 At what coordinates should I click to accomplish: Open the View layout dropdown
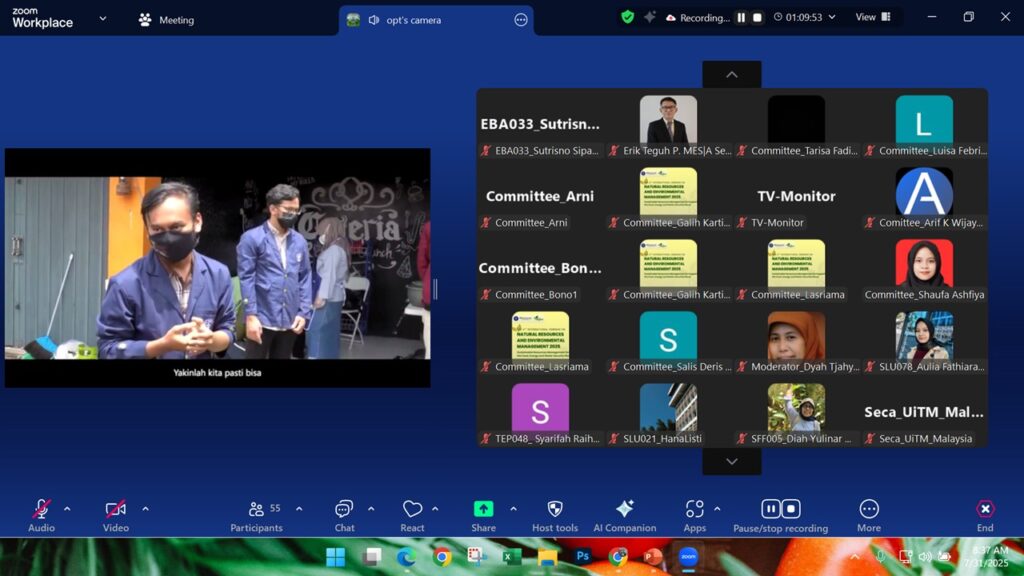point(871,18)
